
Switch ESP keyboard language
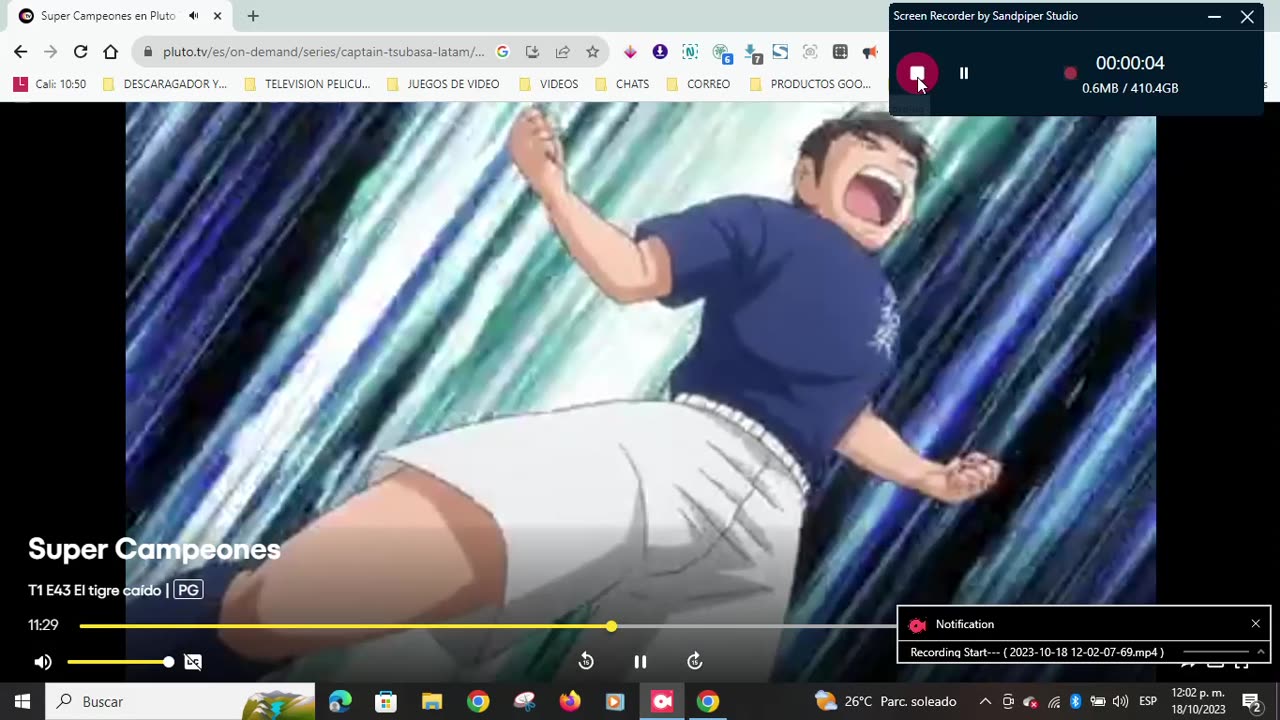point(1148,701)
